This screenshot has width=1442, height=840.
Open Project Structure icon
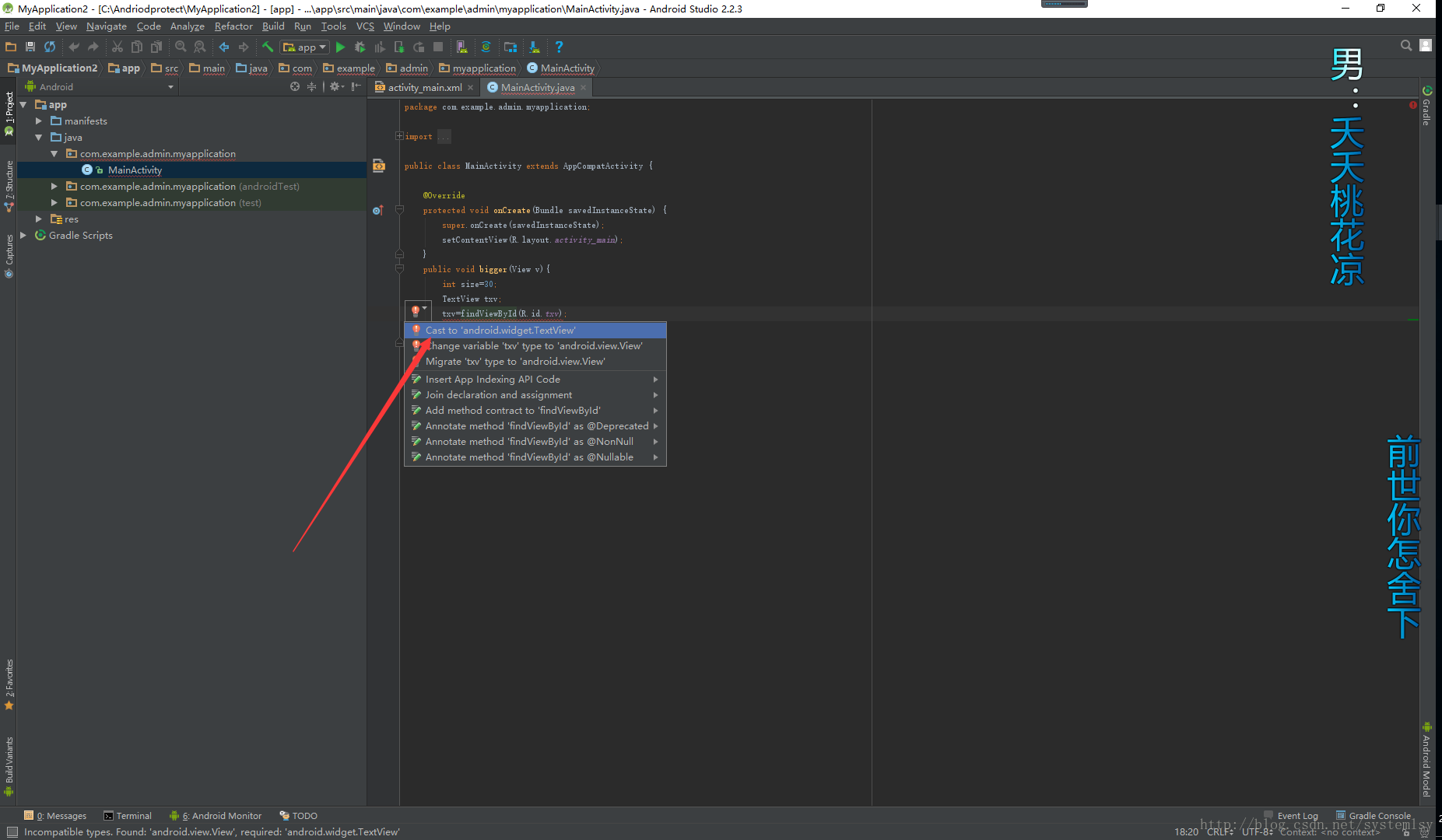click(510, 47)
